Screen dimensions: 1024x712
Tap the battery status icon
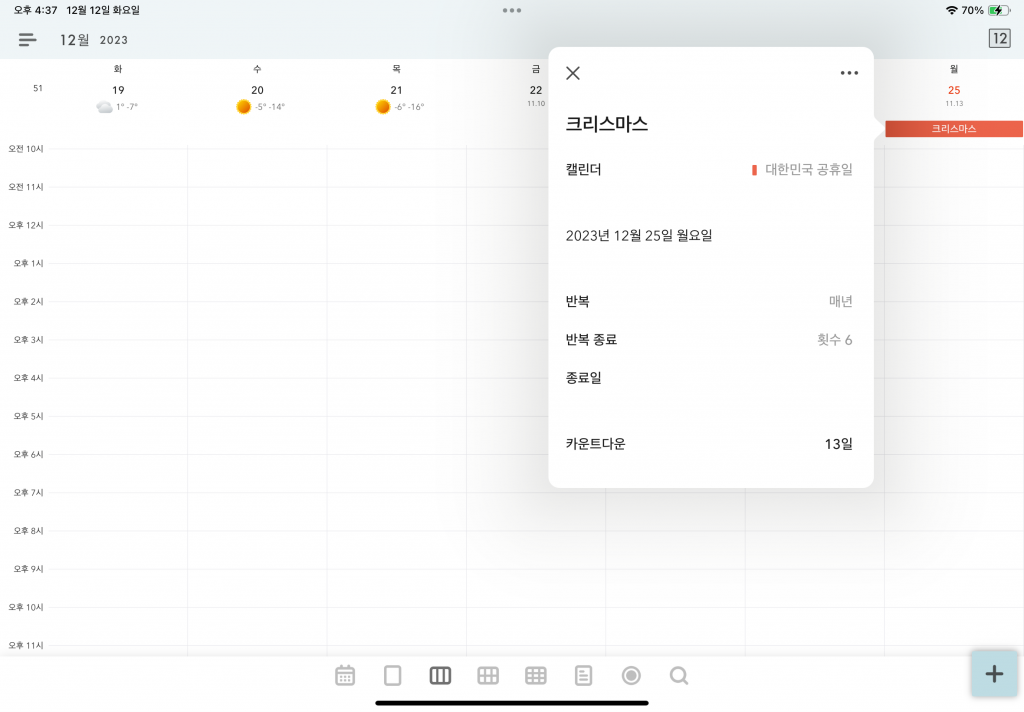[x=999, y=10]
